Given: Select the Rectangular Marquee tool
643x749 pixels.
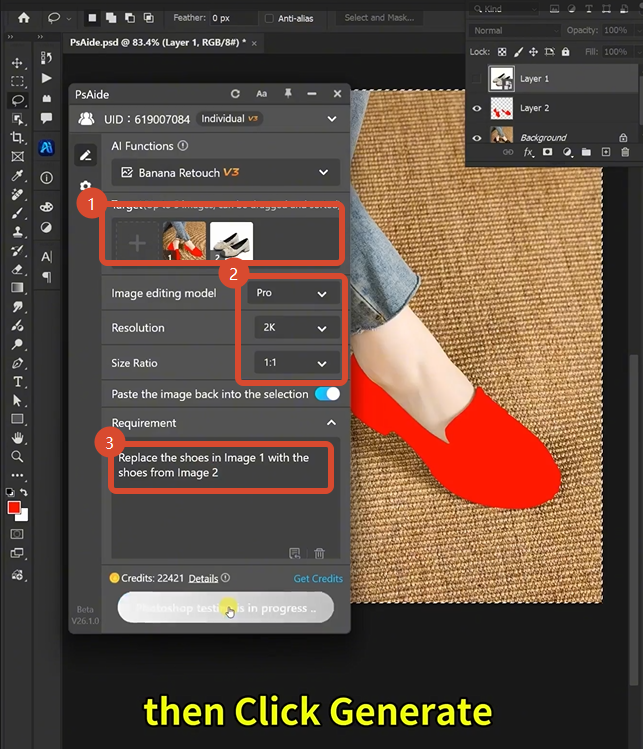Looking at the screenshot, I should [17, 81].
